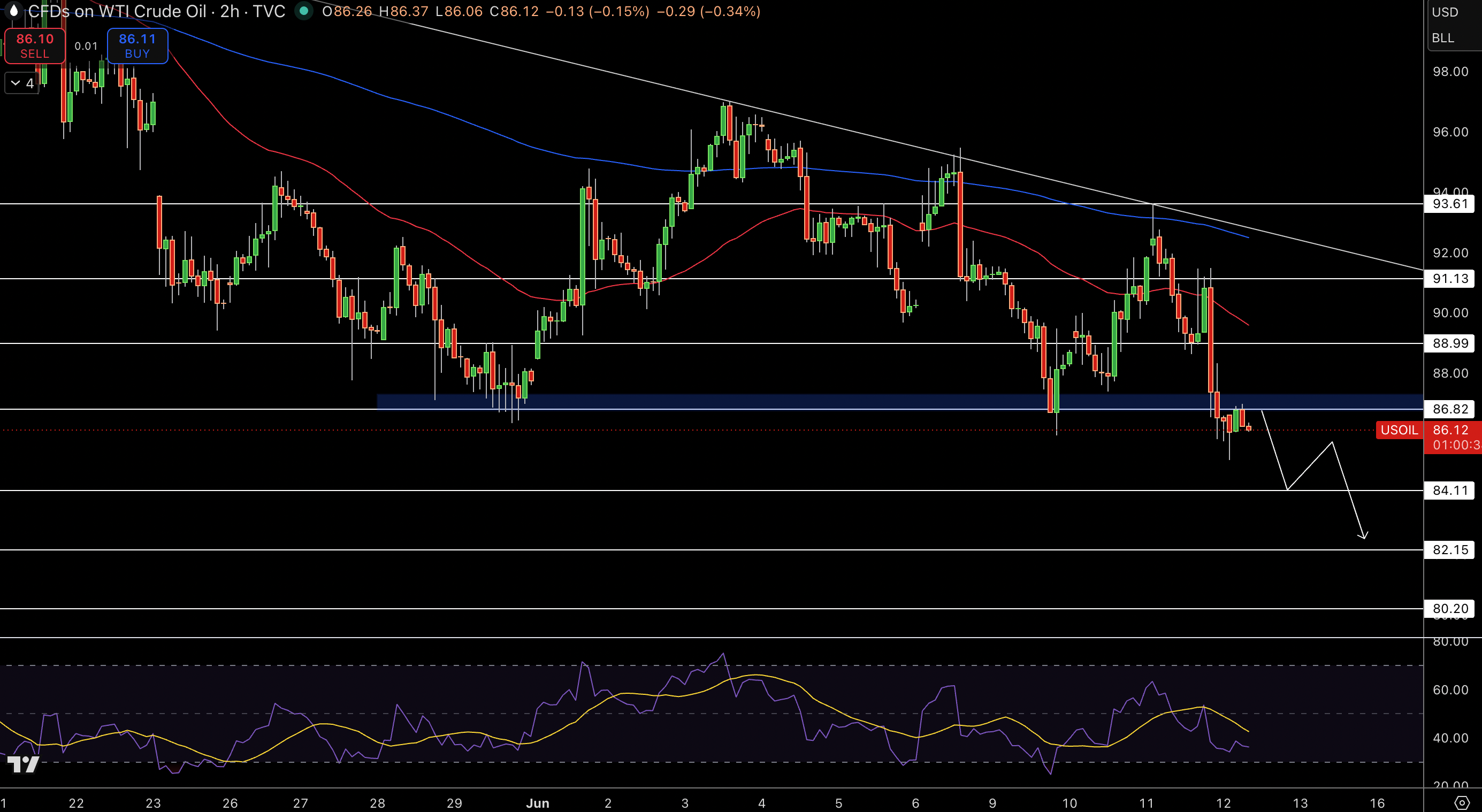Click the 0.01 spread value

pos(86,46)
